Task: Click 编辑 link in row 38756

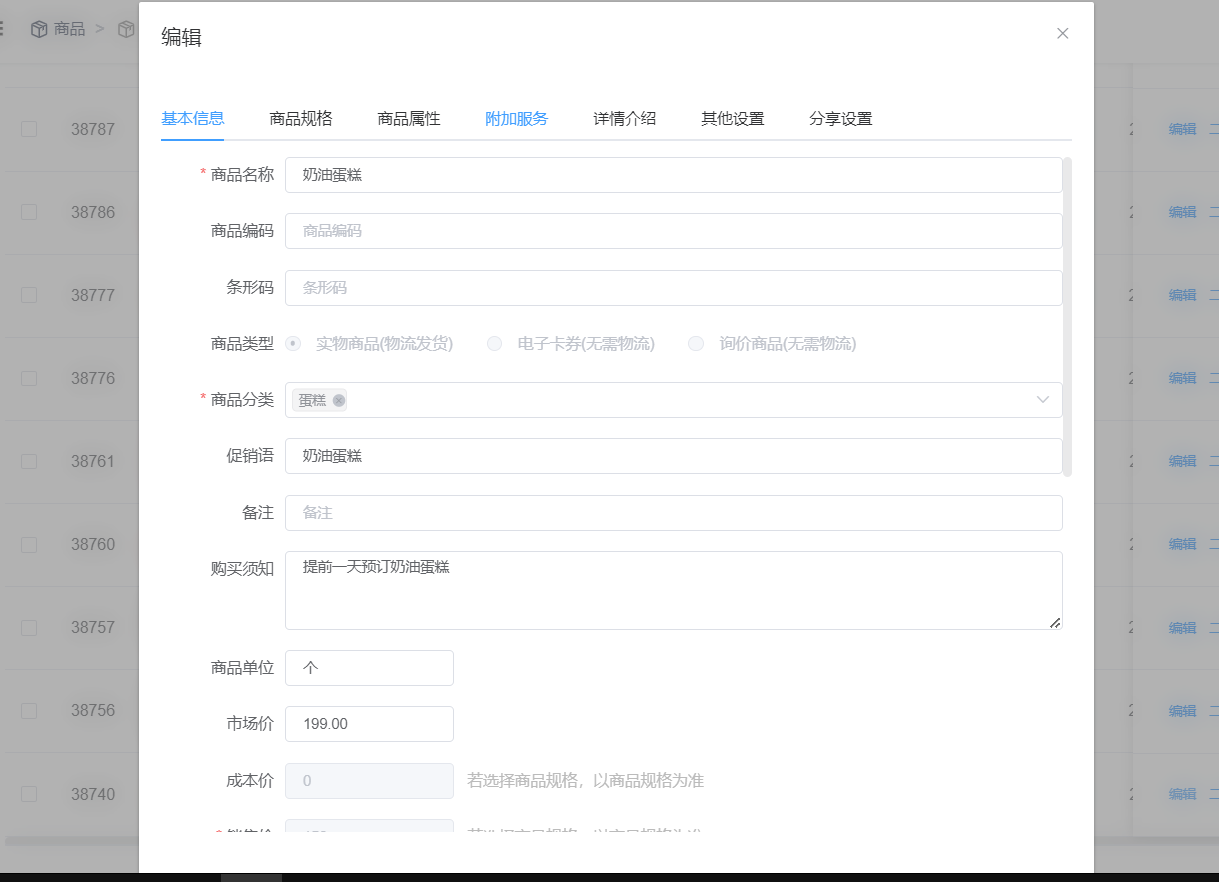Action: 1183,710
